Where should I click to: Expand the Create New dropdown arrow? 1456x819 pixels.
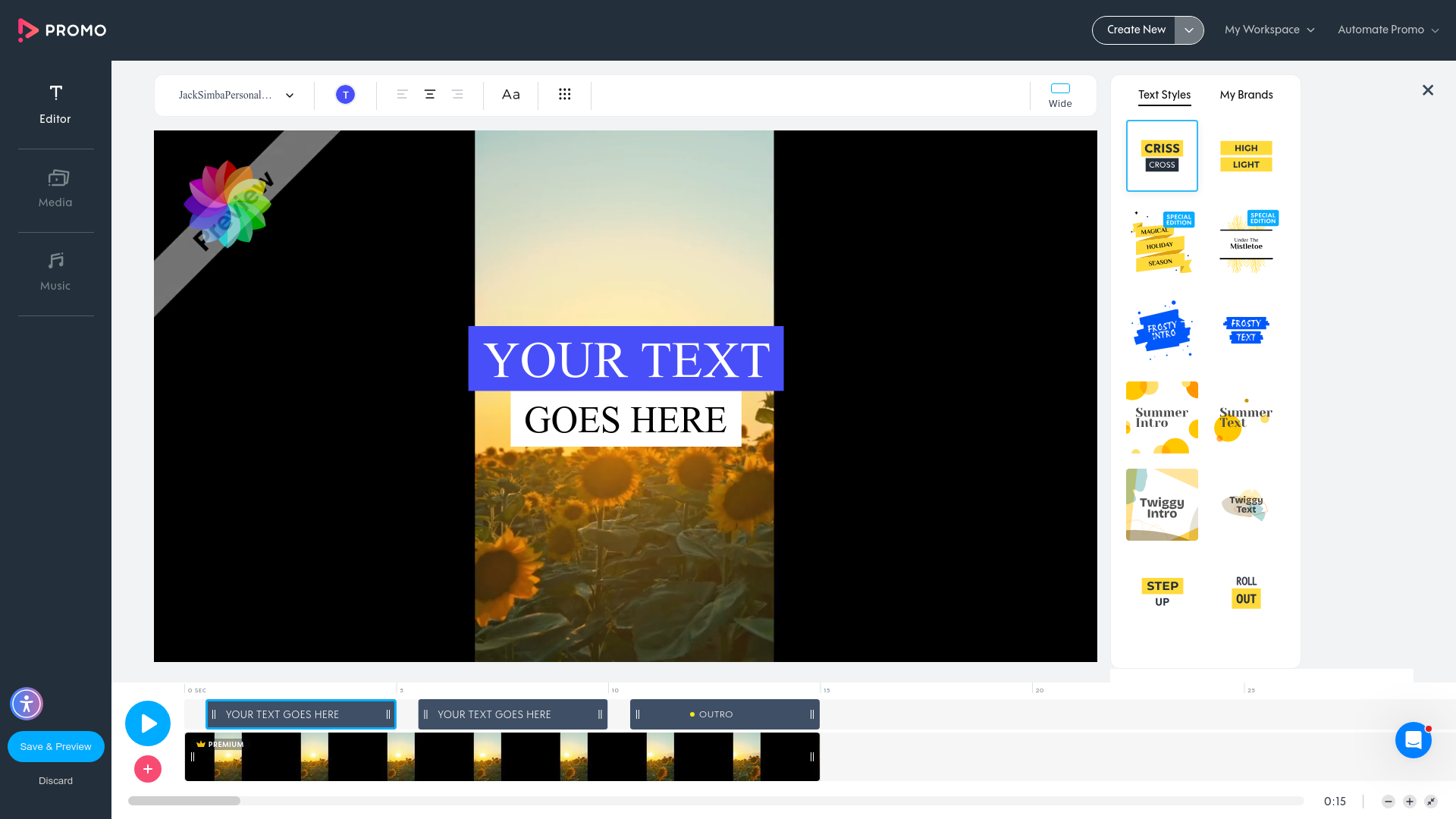(x=1189, y=30)
